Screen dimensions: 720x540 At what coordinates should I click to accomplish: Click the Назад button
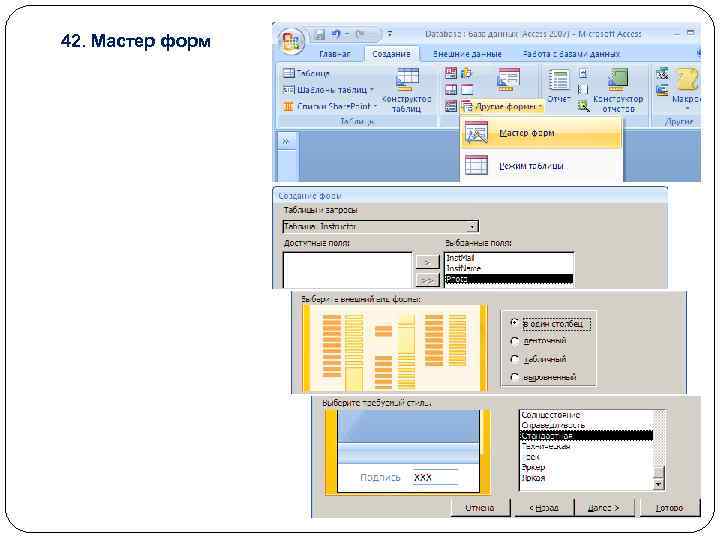tap(544, 508)
